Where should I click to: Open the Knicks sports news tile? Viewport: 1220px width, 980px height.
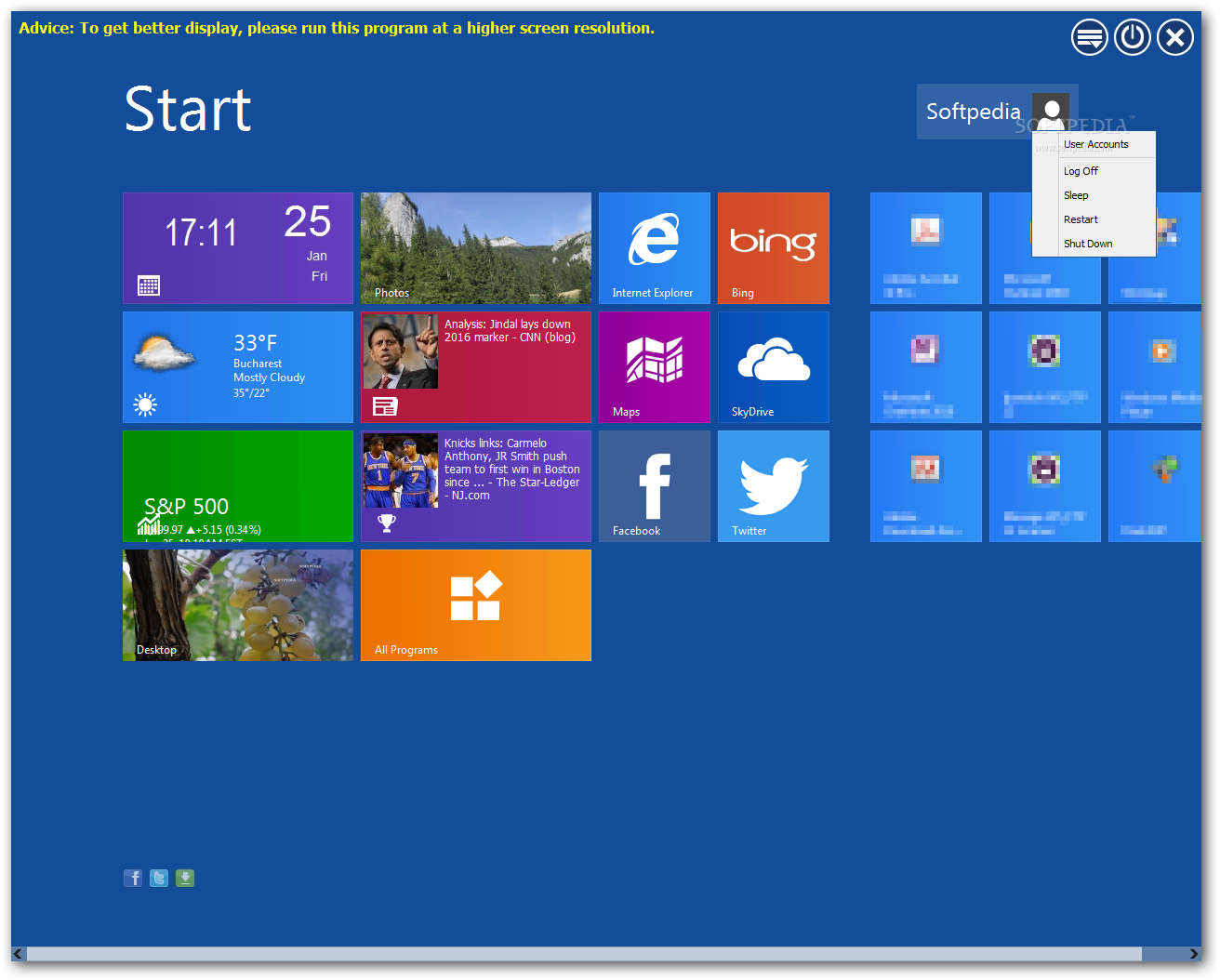(x=476, y=486)
